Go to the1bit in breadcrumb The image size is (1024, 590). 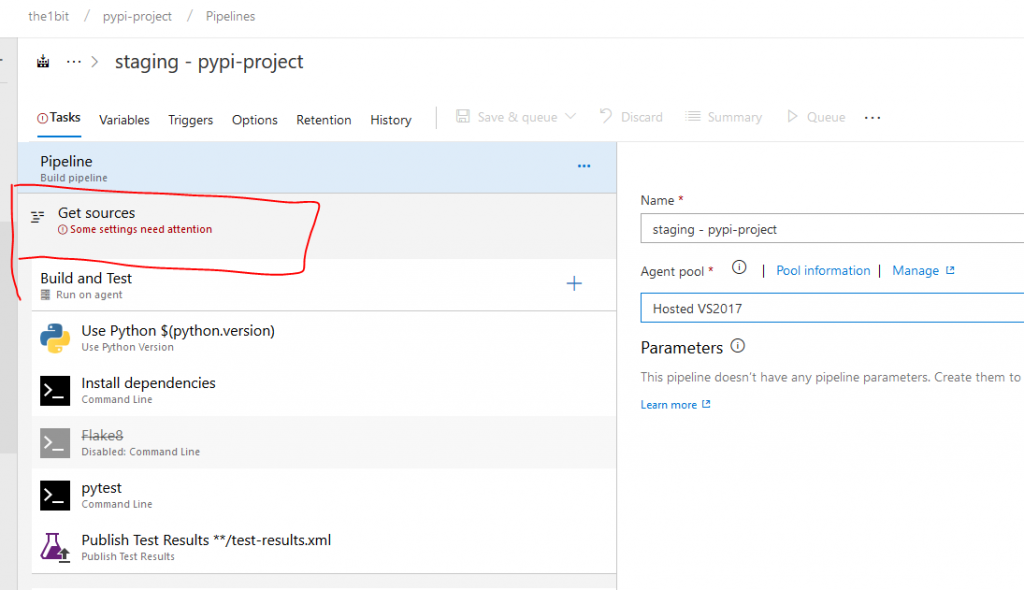point(48,16)
